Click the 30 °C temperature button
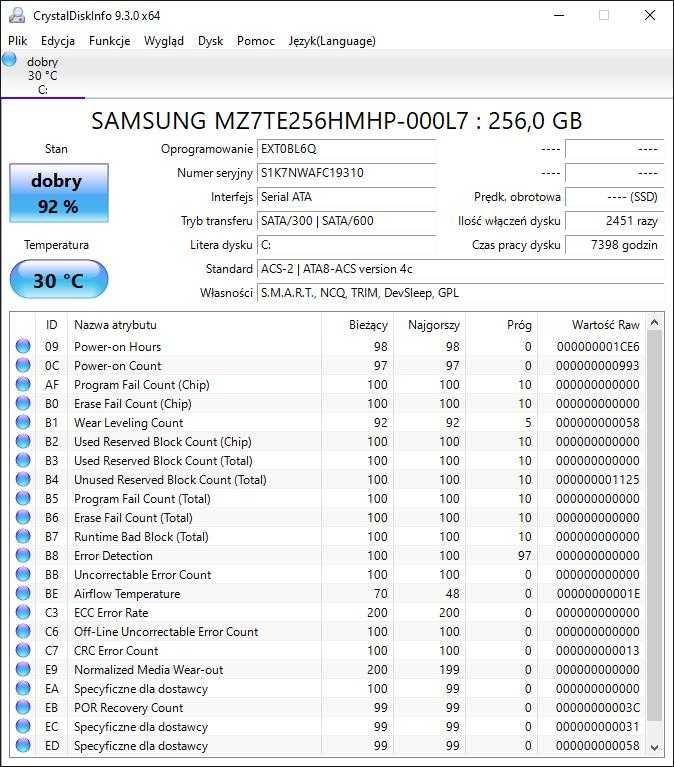The width and height of the screenshot is (674, 767). (x=59, y=279)
